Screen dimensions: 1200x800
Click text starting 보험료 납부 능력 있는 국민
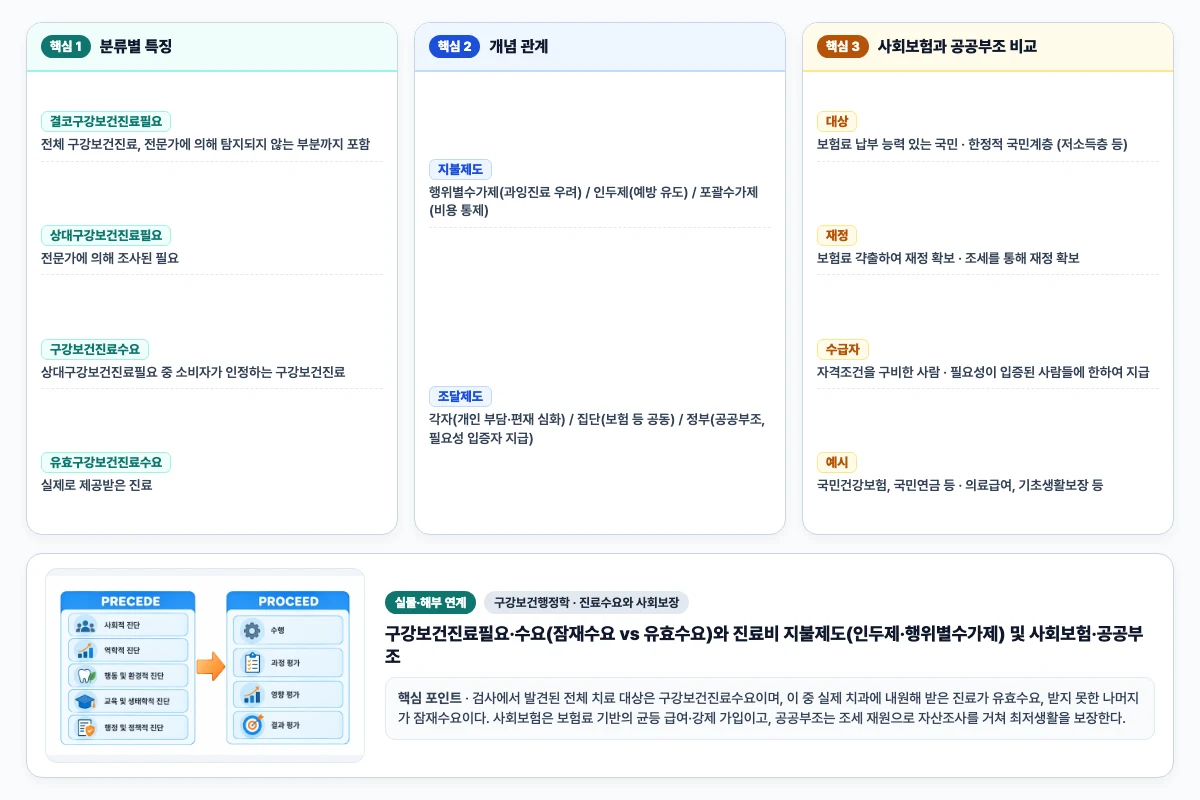[972, 144]
